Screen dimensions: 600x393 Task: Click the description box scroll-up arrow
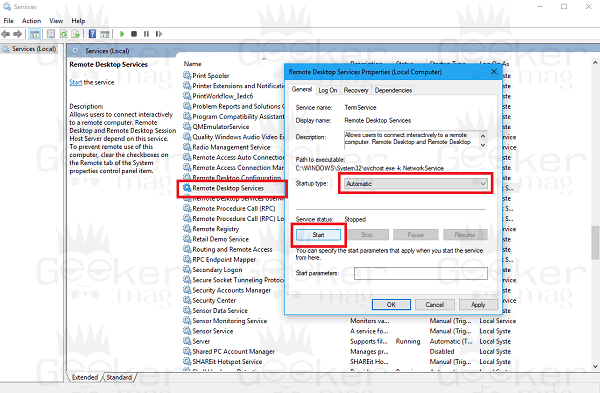point(483,136)
